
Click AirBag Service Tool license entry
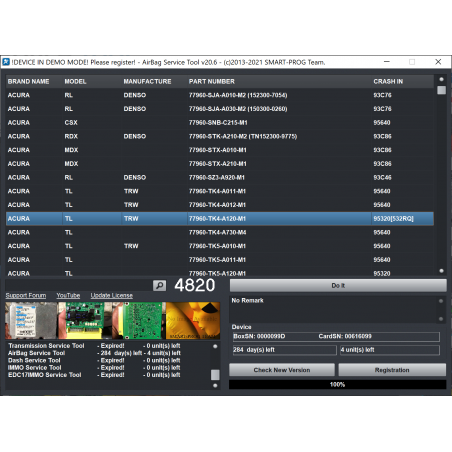click(94, 353)
